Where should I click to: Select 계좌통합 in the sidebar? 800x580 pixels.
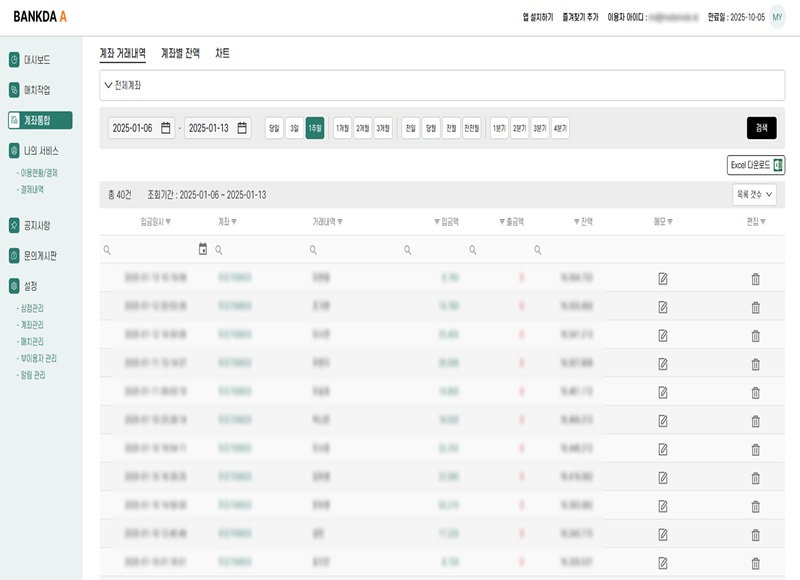click(x=40, y=120)
